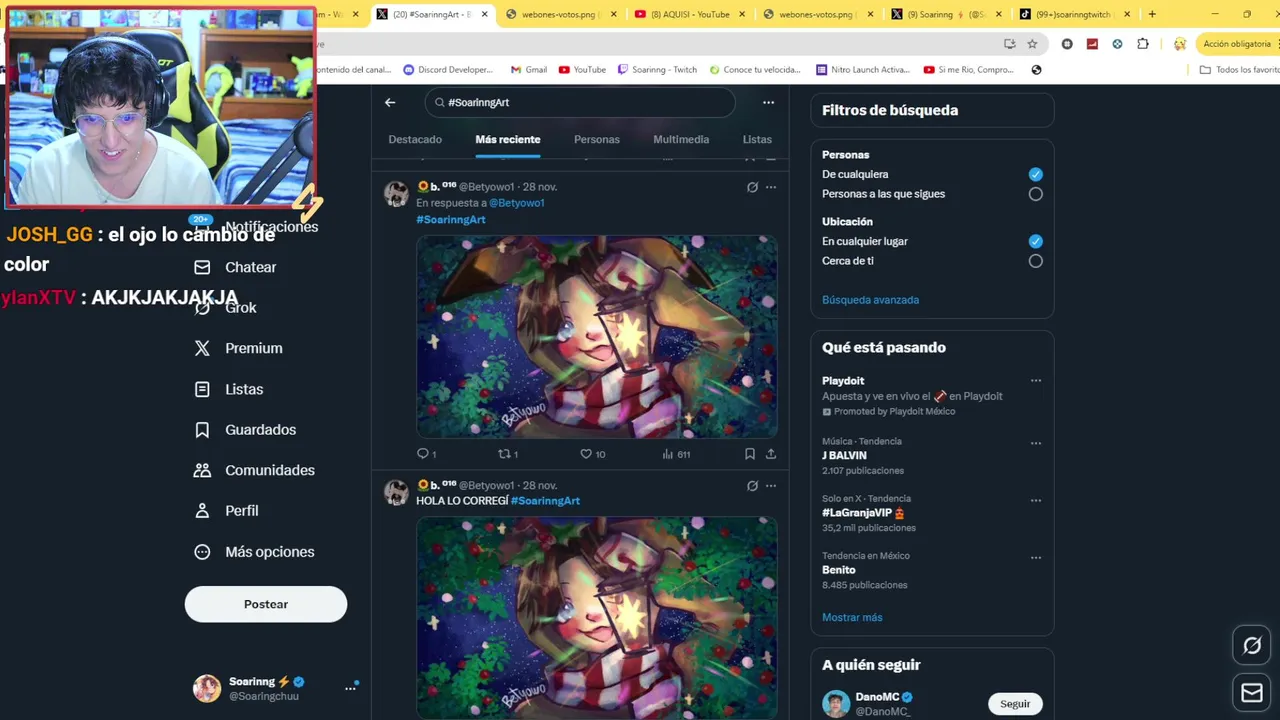Click the Postear button
Image resolution: width=1280 pixels, height=720 pixels.
pyautogui.click(x=266, y=604)
